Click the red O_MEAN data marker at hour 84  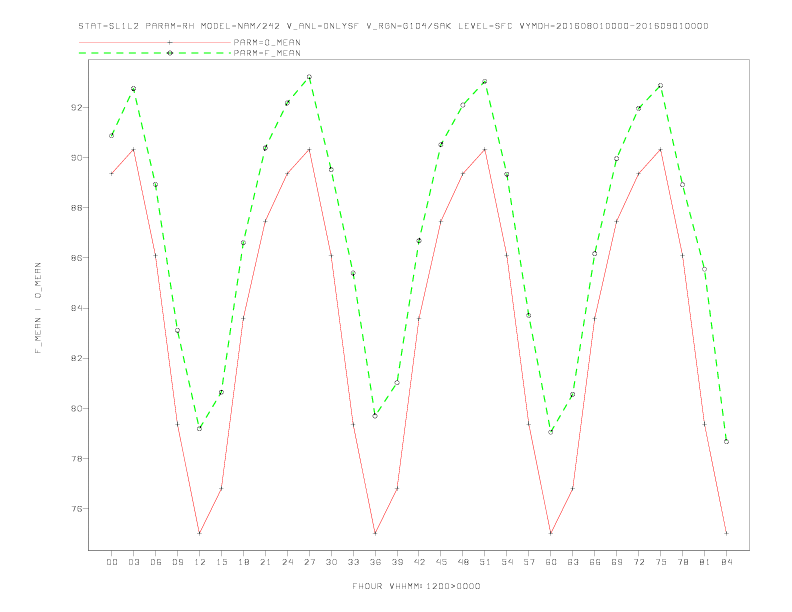[726, 533]
